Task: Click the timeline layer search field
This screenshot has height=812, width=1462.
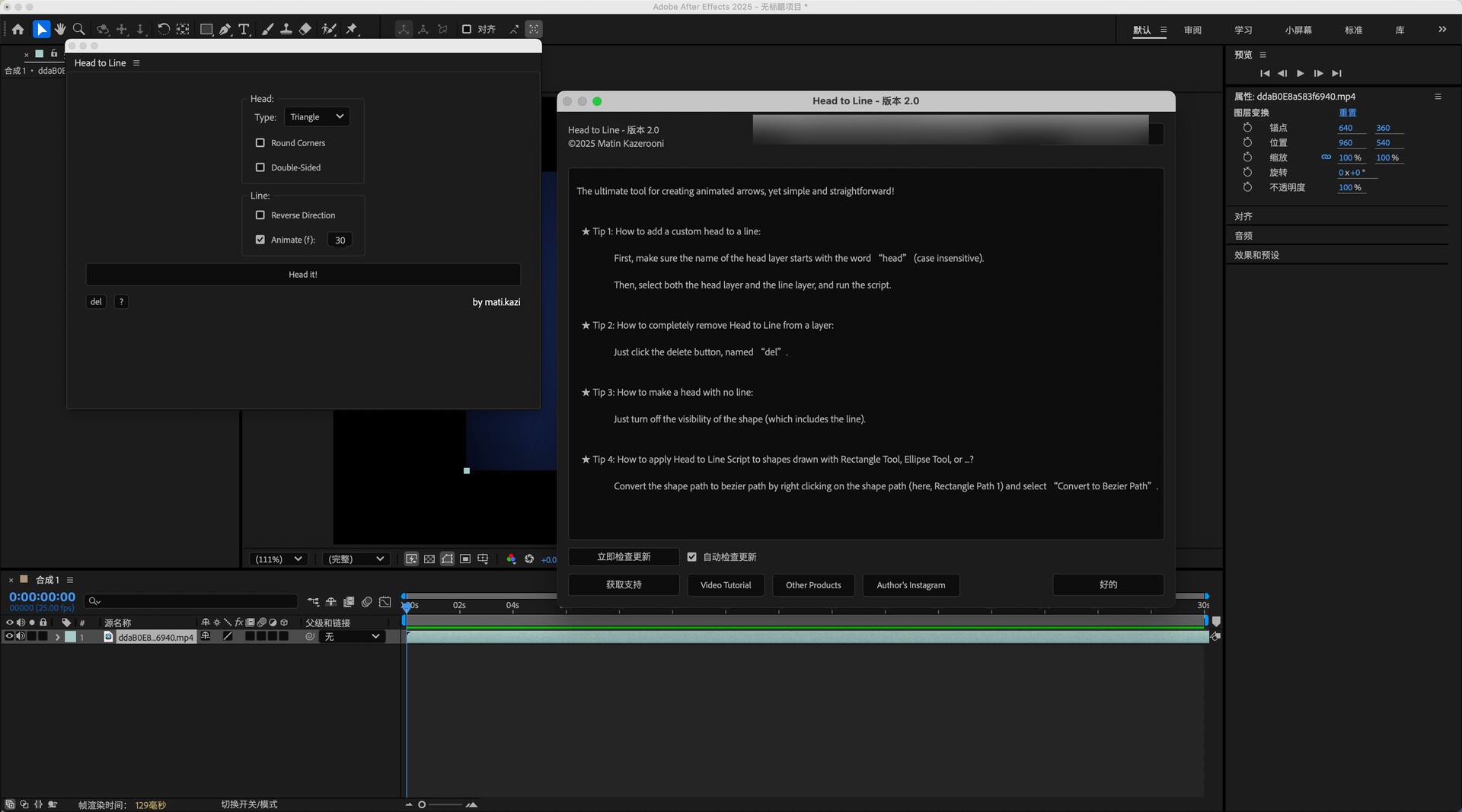Action: [x=190, y=601]
